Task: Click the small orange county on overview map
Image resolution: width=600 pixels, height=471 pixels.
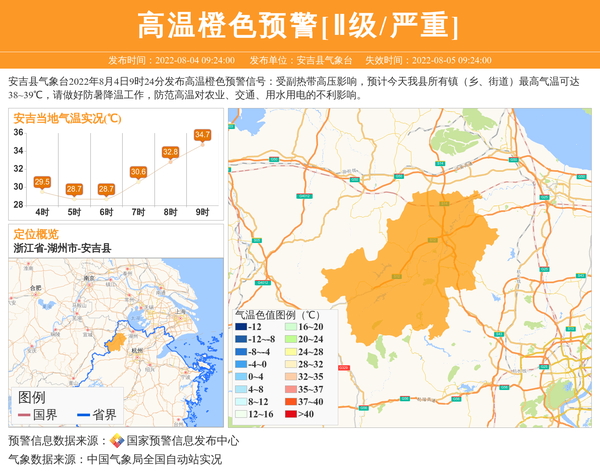Action: tap(118, 343)
